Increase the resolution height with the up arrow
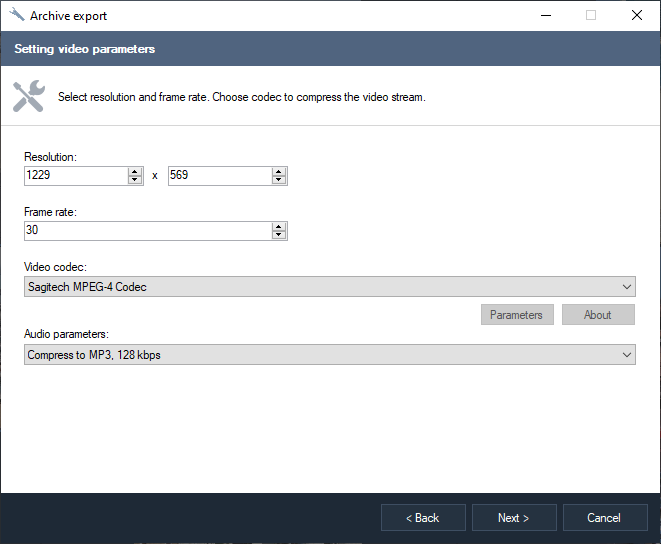The image size is (661, 544). pos(279,171)
